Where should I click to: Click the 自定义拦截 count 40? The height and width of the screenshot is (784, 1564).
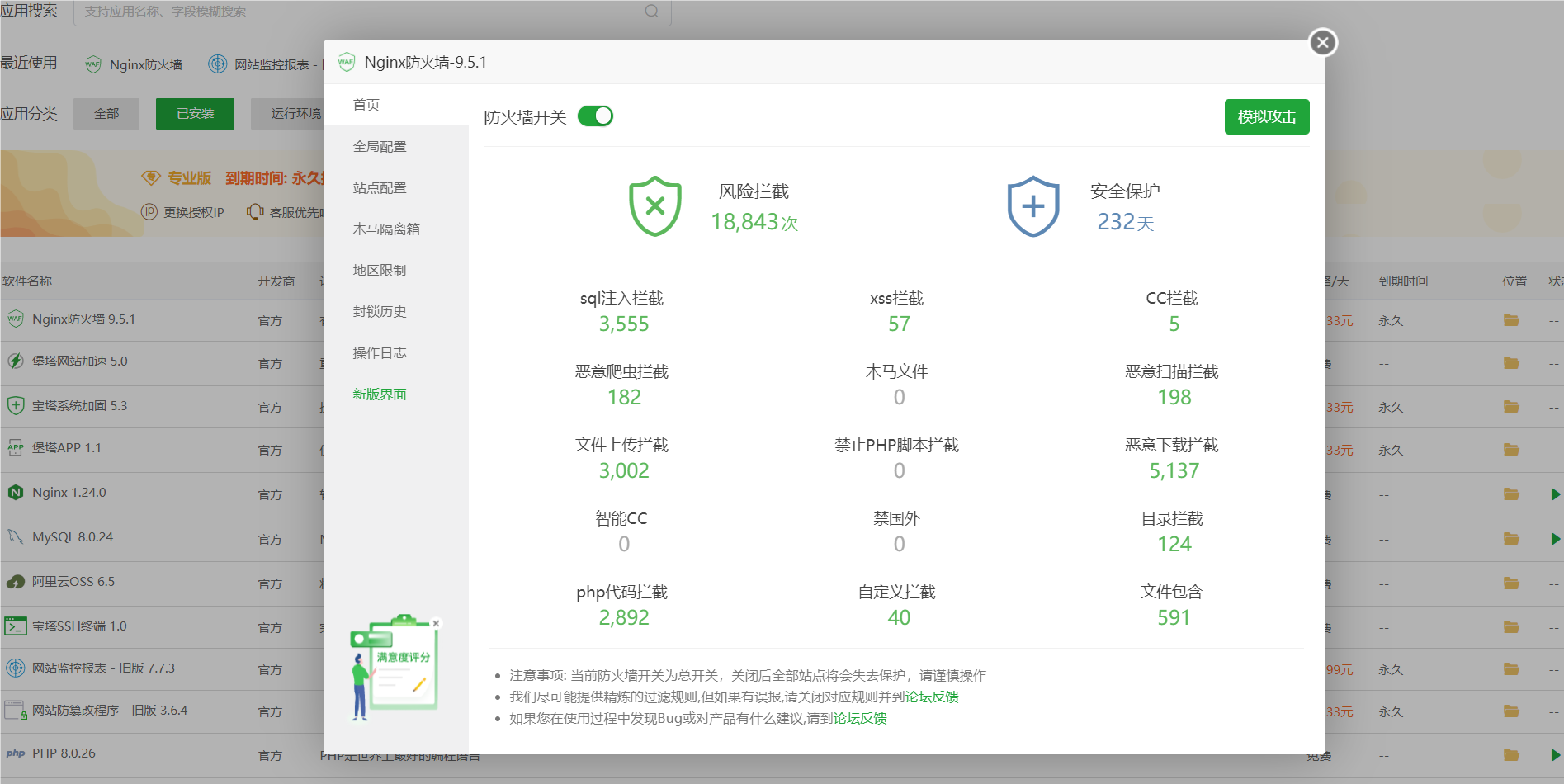pyautogui.click(x=900, y=618)
